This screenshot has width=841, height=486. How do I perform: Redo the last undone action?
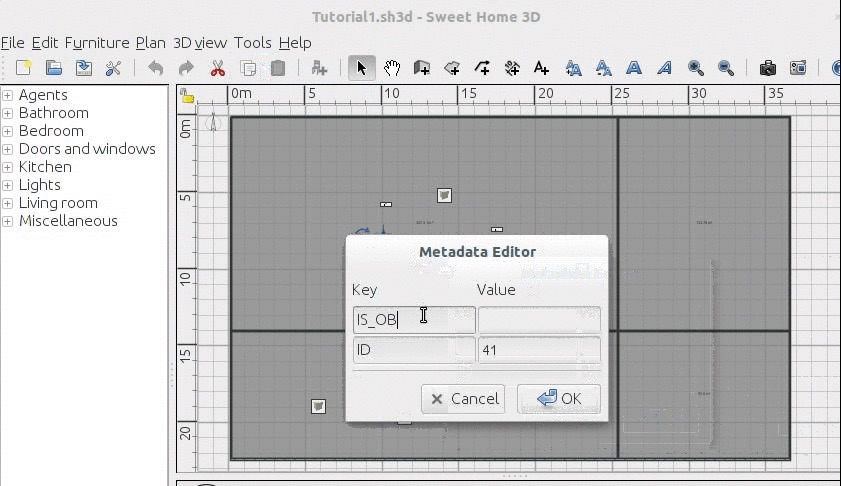click(186, 68)
